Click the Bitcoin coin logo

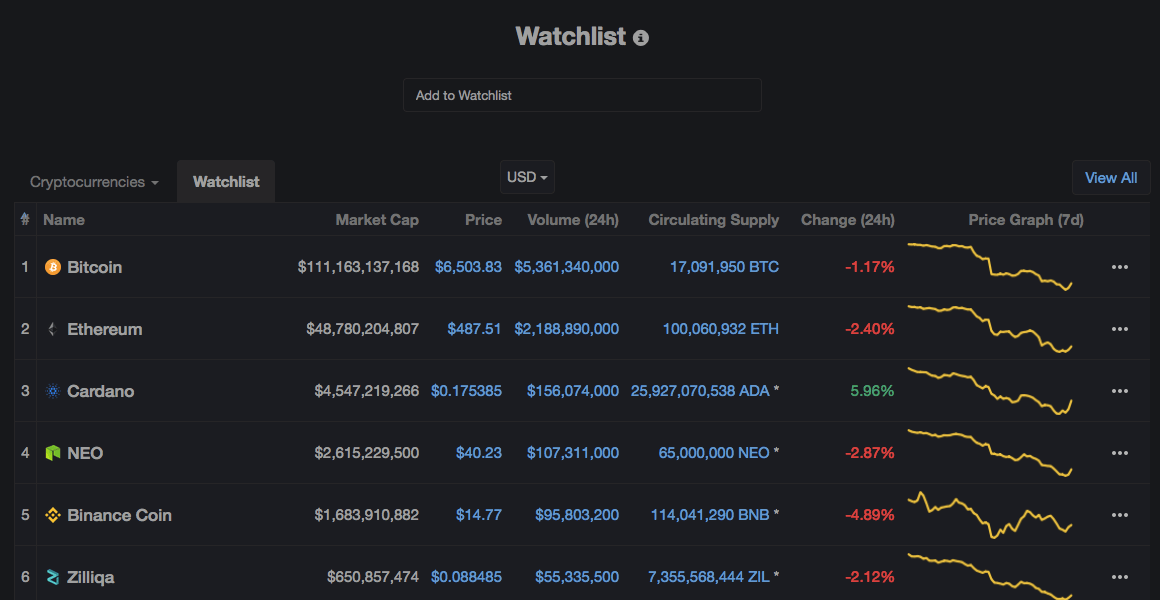coord(53,267)
